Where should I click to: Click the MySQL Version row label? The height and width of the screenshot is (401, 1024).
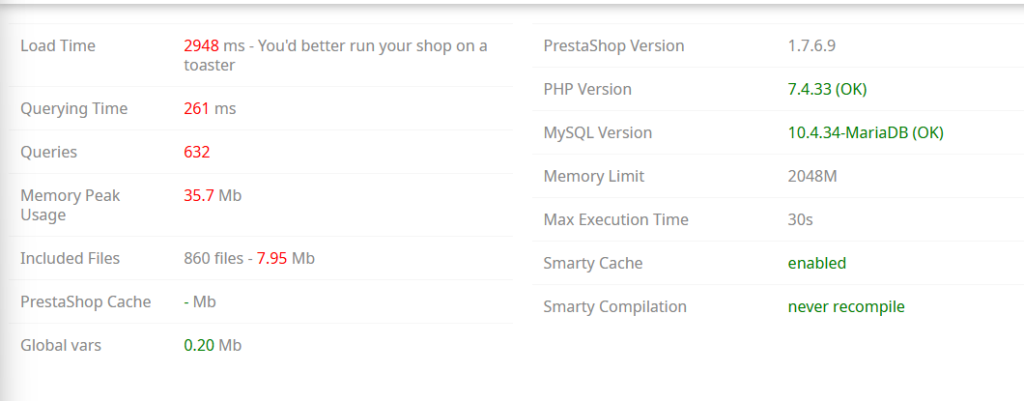coord(598,133)
